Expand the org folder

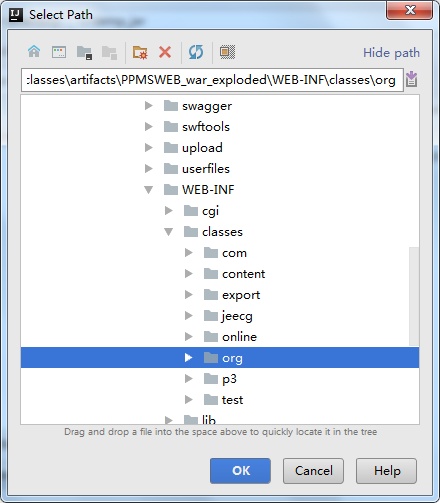tap(189, 358)
